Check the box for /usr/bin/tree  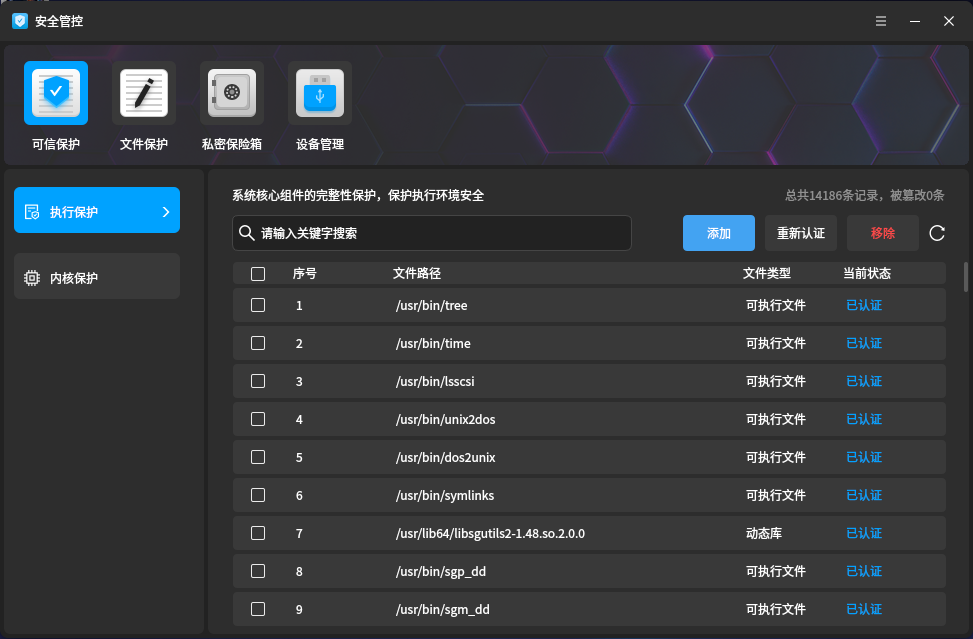click(x=258, y=305)
